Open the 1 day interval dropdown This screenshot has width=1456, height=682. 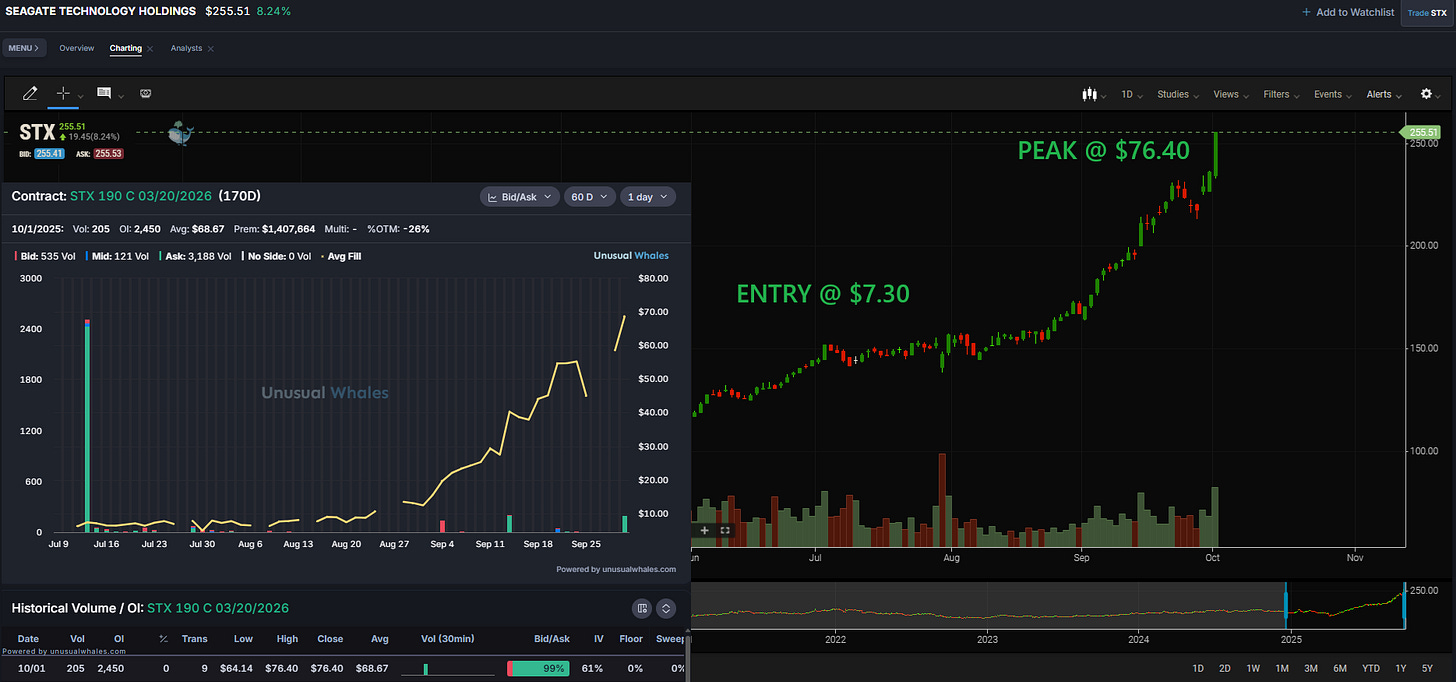pos(647,197)
